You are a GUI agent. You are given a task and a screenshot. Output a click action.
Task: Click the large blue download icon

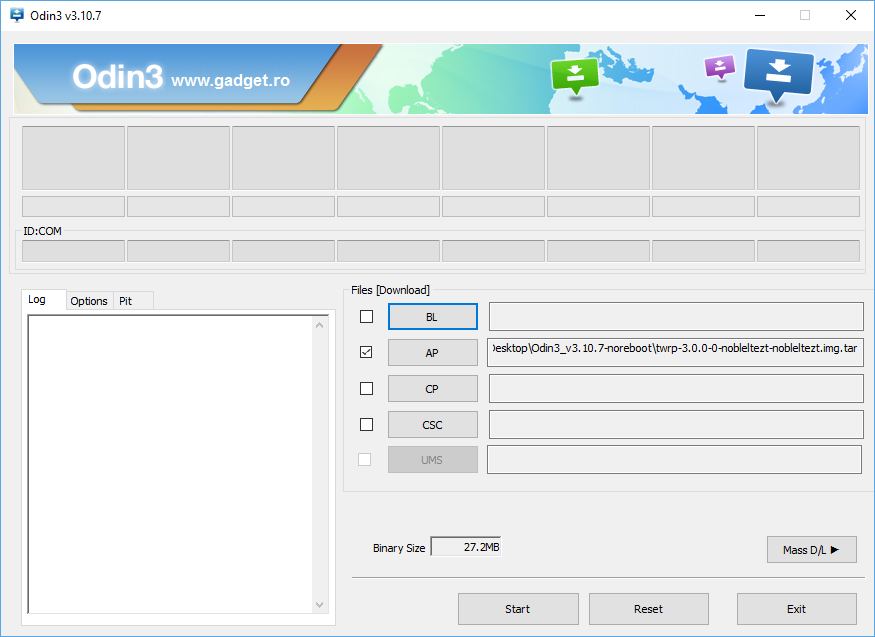[x=779, y=72]
